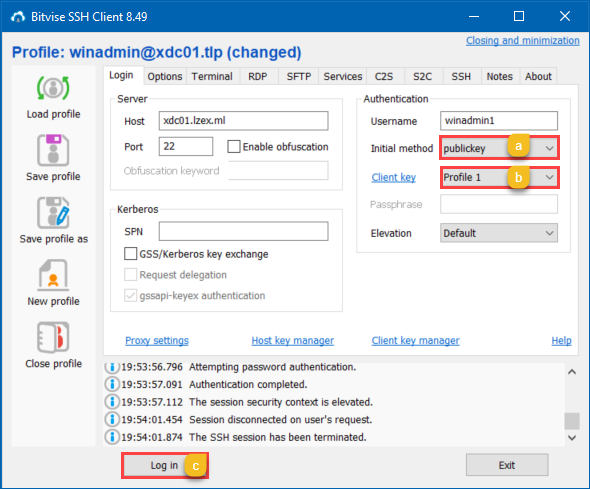Click info icon beside Session disconnected log
Image resolution: width=590 pixels, height=489 pixels.
pos(112,419)
